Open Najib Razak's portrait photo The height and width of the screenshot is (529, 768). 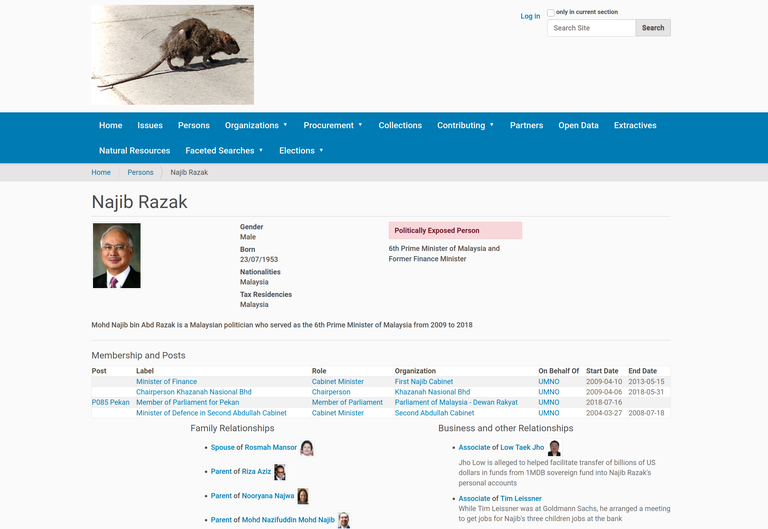117,256
